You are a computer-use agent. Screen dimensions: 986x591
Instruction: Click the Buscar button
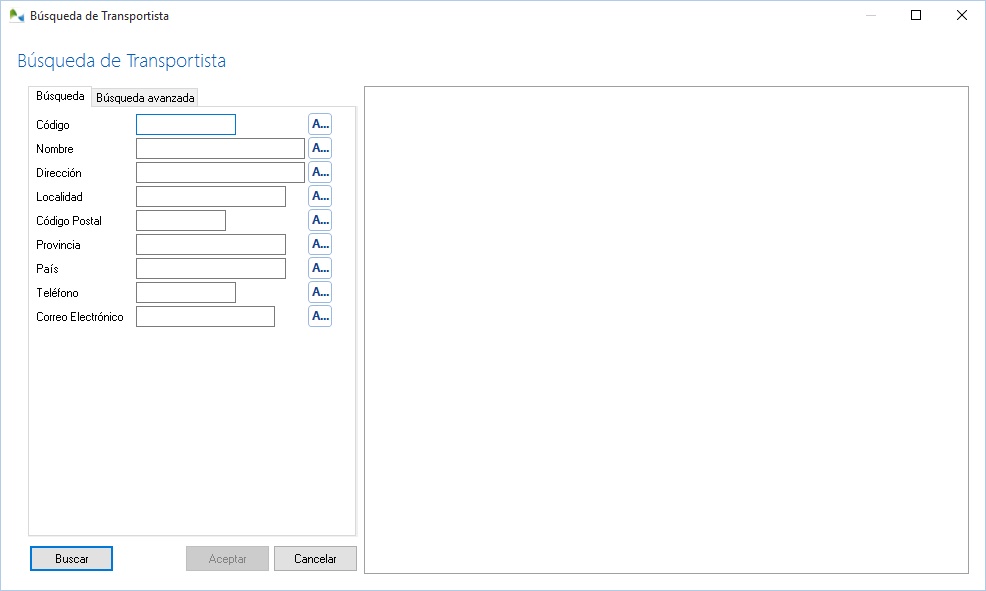tap(71, 559)
